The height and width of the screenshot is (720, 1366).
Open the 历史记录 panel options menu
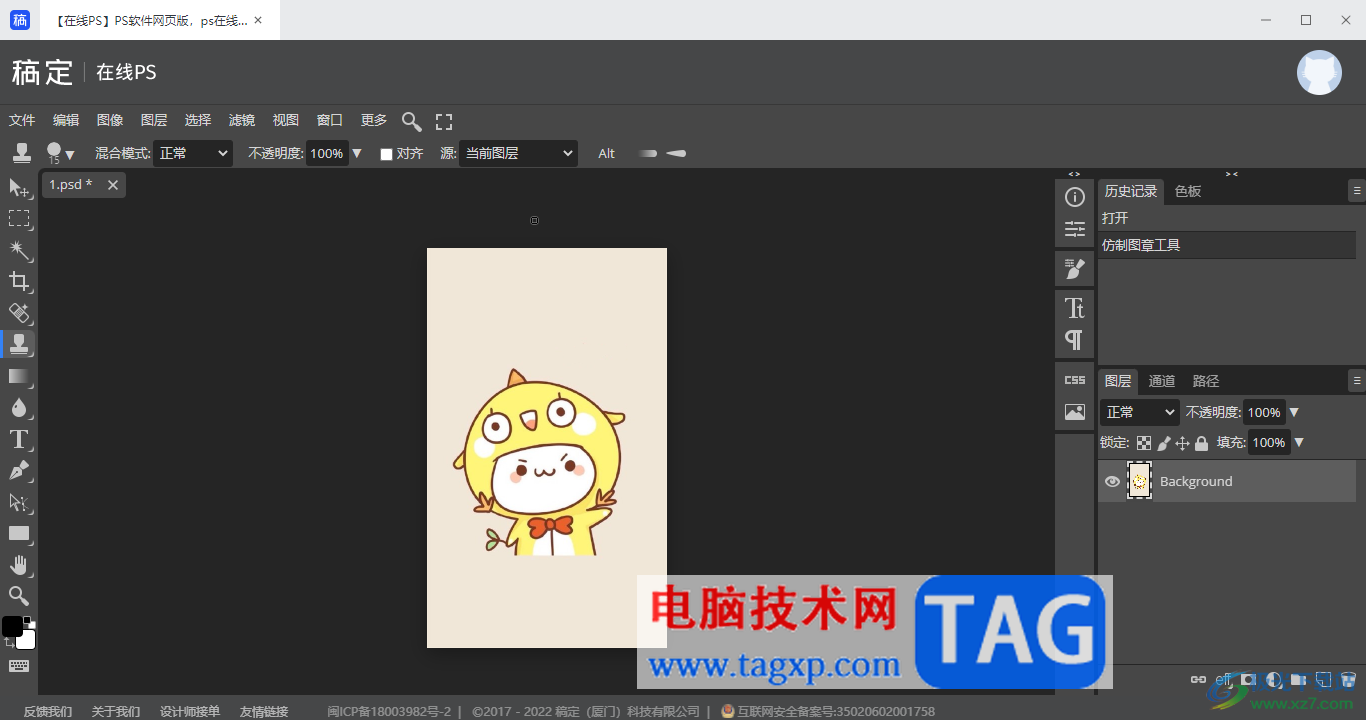tap(1357, 190)
